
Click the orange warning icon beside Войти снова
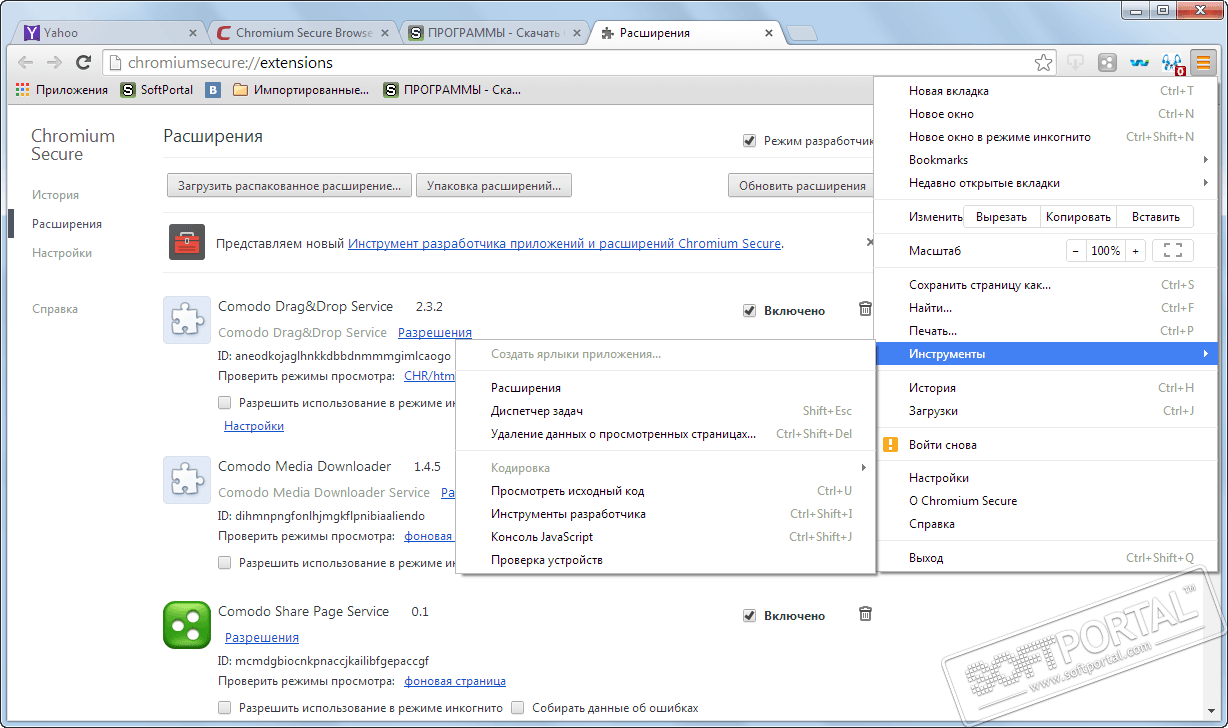point(889,444)
